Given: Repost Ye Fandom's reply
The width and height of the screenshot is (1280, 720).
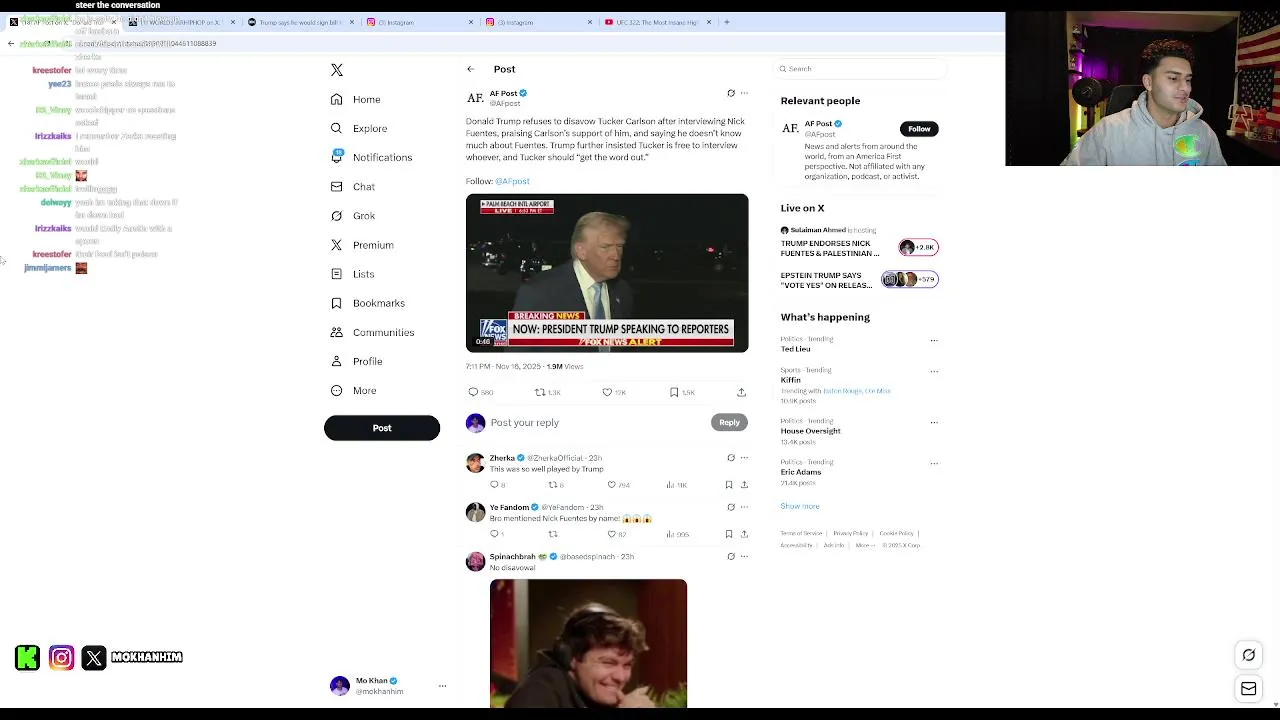Looking at the screenshot, I should coord(552,534).
